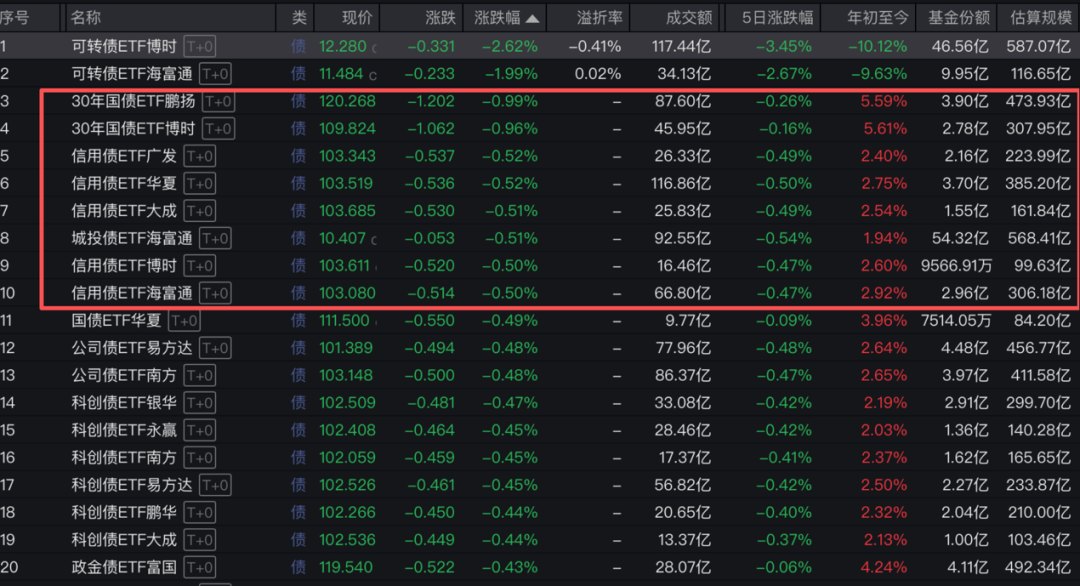Click the fund share value 9566.91万

956,266
